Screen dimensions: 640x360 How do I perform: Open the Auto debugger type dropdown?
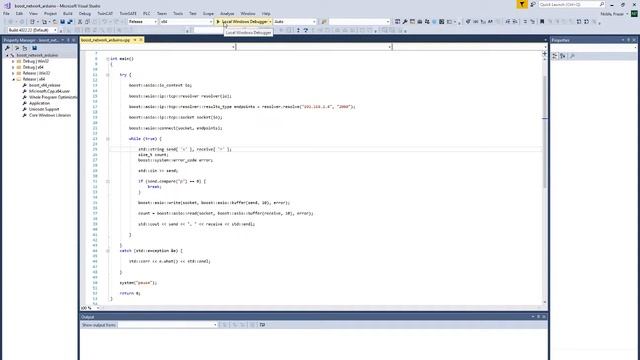[295, 22]
